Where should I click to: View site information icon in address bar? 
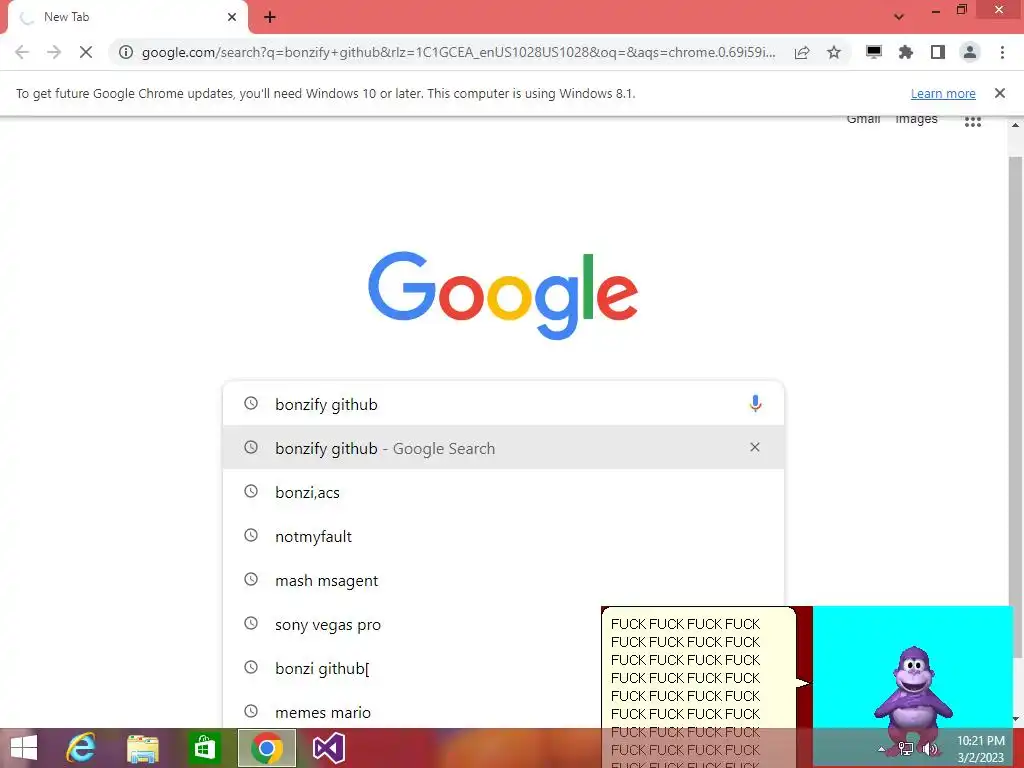pos(126,52)
